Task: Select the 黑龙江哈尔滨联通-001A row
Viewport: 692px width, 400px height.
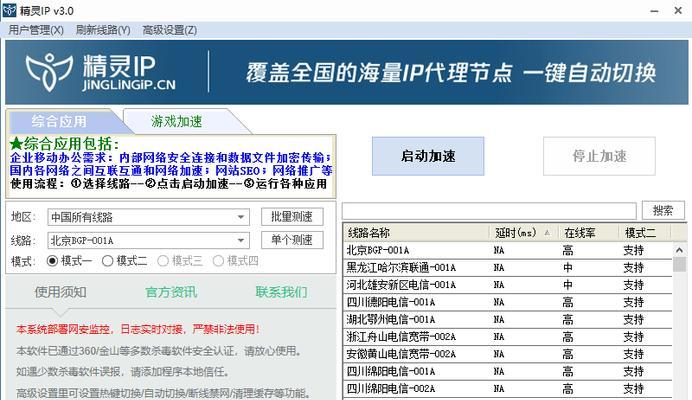Action: [x=508, y=268]
